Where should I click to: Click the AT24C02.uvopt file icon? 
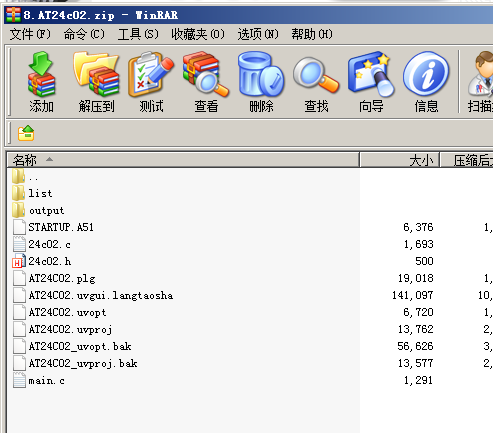[19, 312]
